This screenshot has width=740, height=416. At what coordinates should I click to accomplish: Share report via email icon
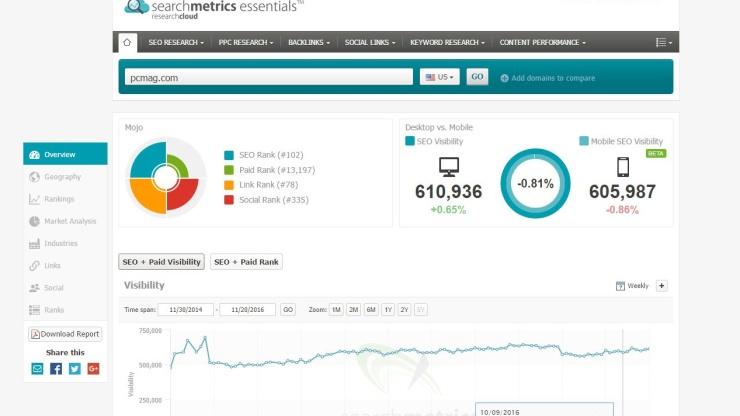[37, 368]
